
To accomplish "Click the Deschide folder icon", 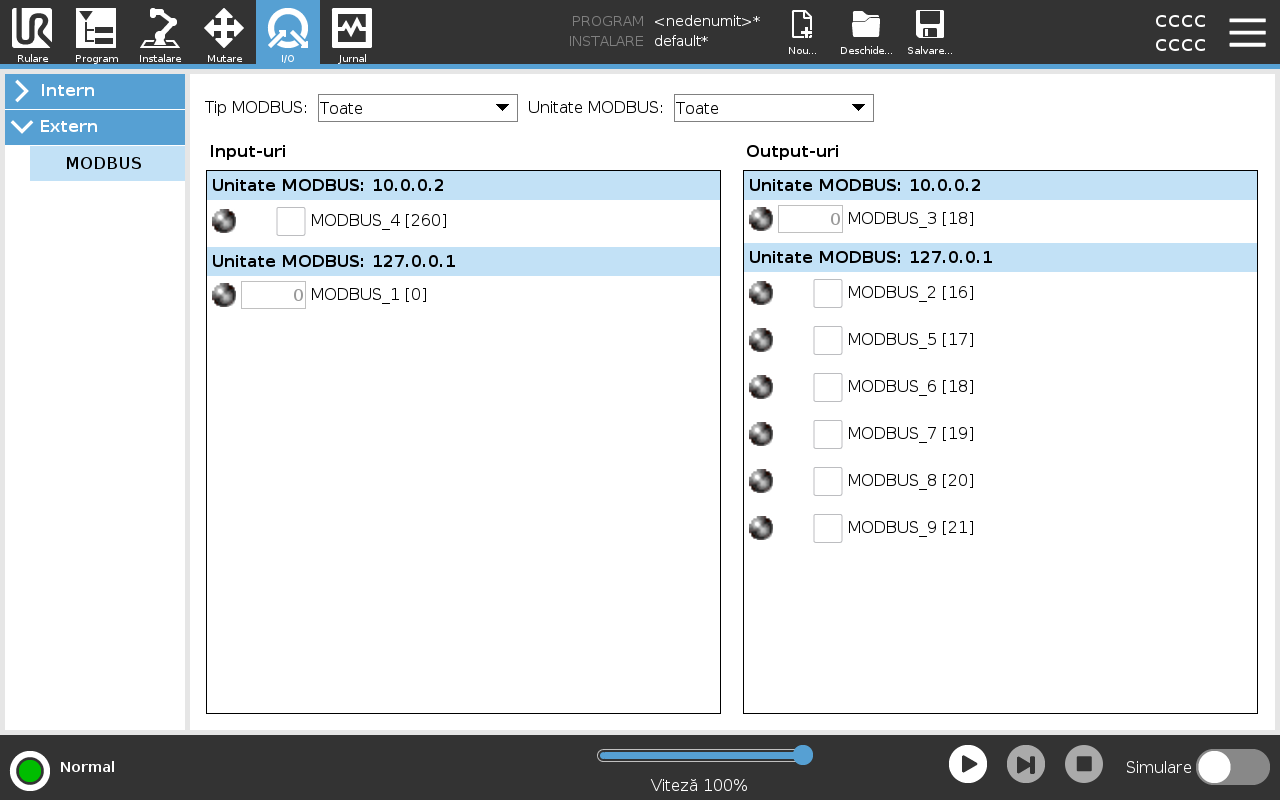I will (866, 32).
